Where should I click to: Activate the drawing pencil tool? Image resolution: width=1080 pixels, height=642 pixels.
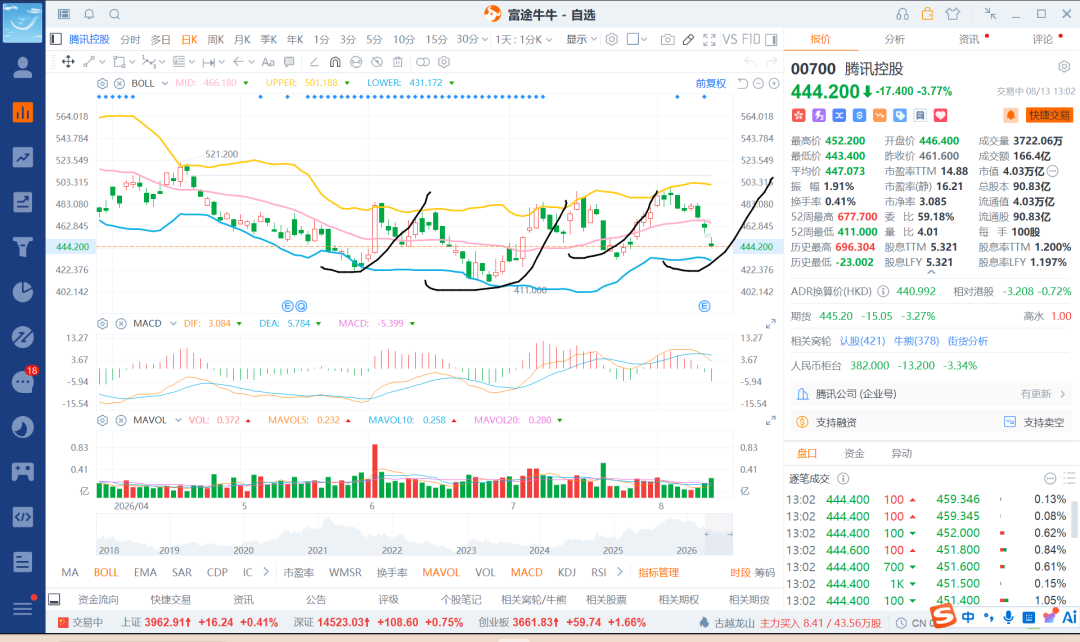click(688, 40)
